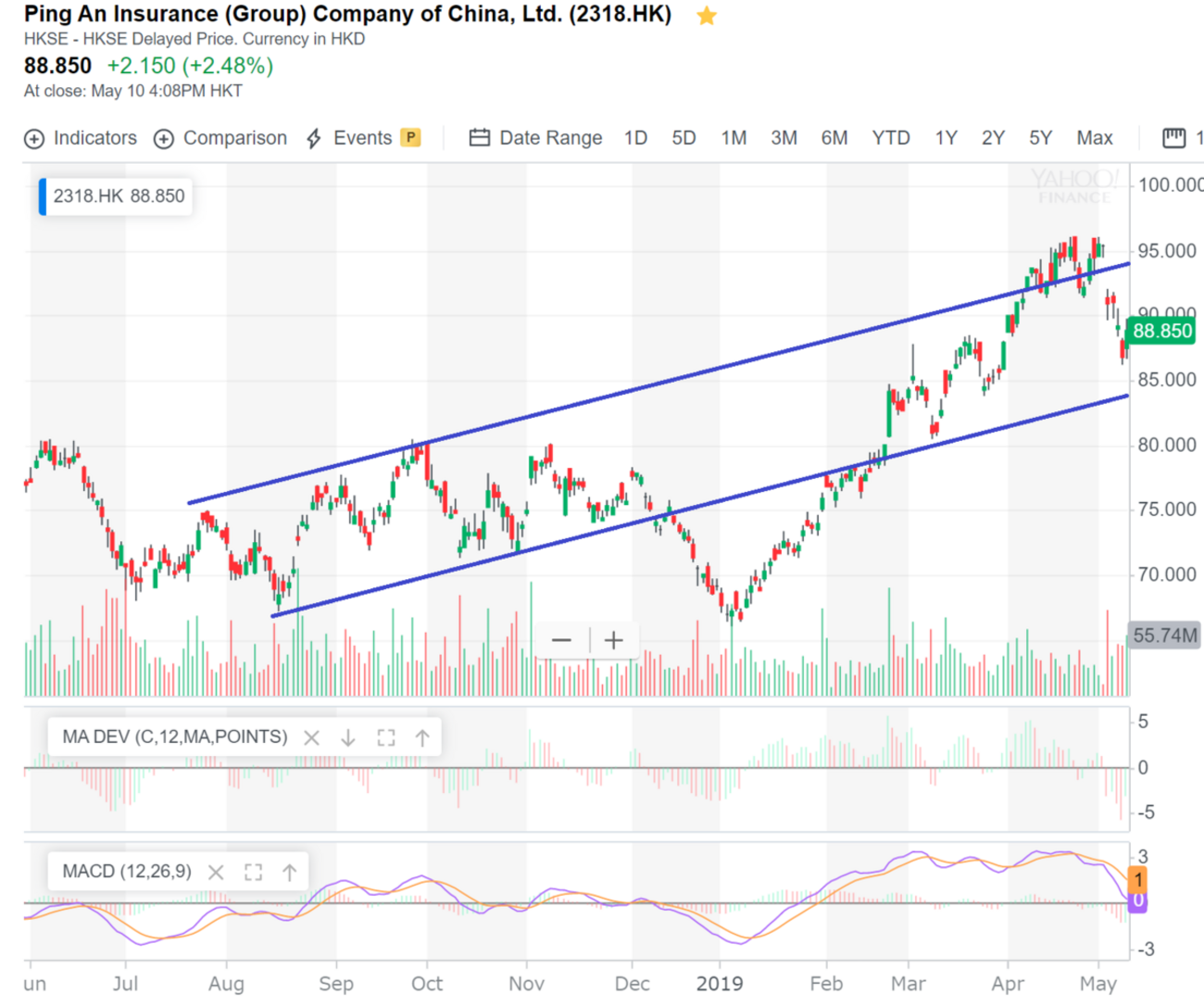Image resolution: width=1204 pixels, height=1007 pixels.
Task: Open the Comparison option
Action: tap(220, 138)
